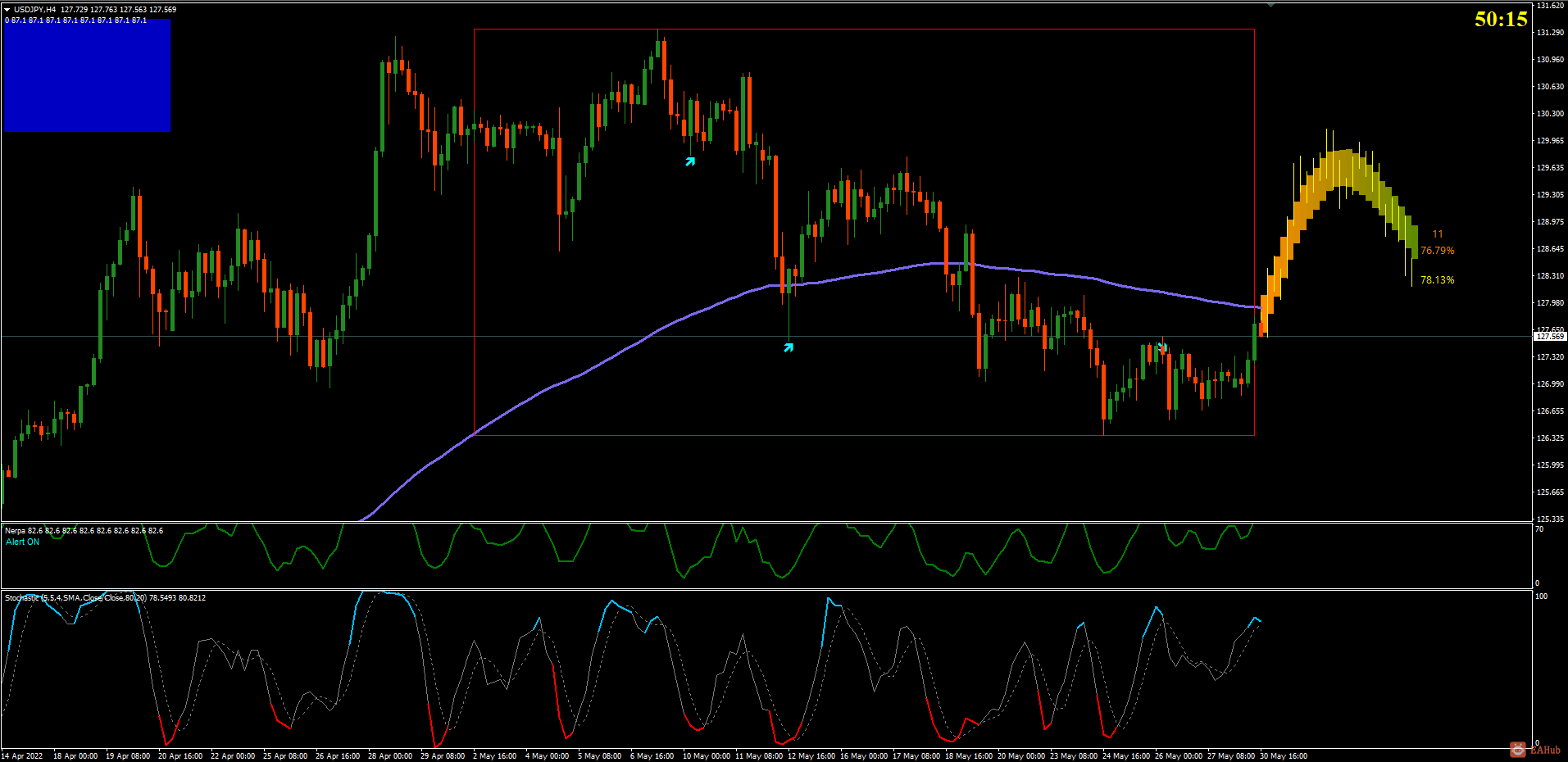Select the cyan arrow under the 12 May low wick
The image size is (1568, 762).
789,347
